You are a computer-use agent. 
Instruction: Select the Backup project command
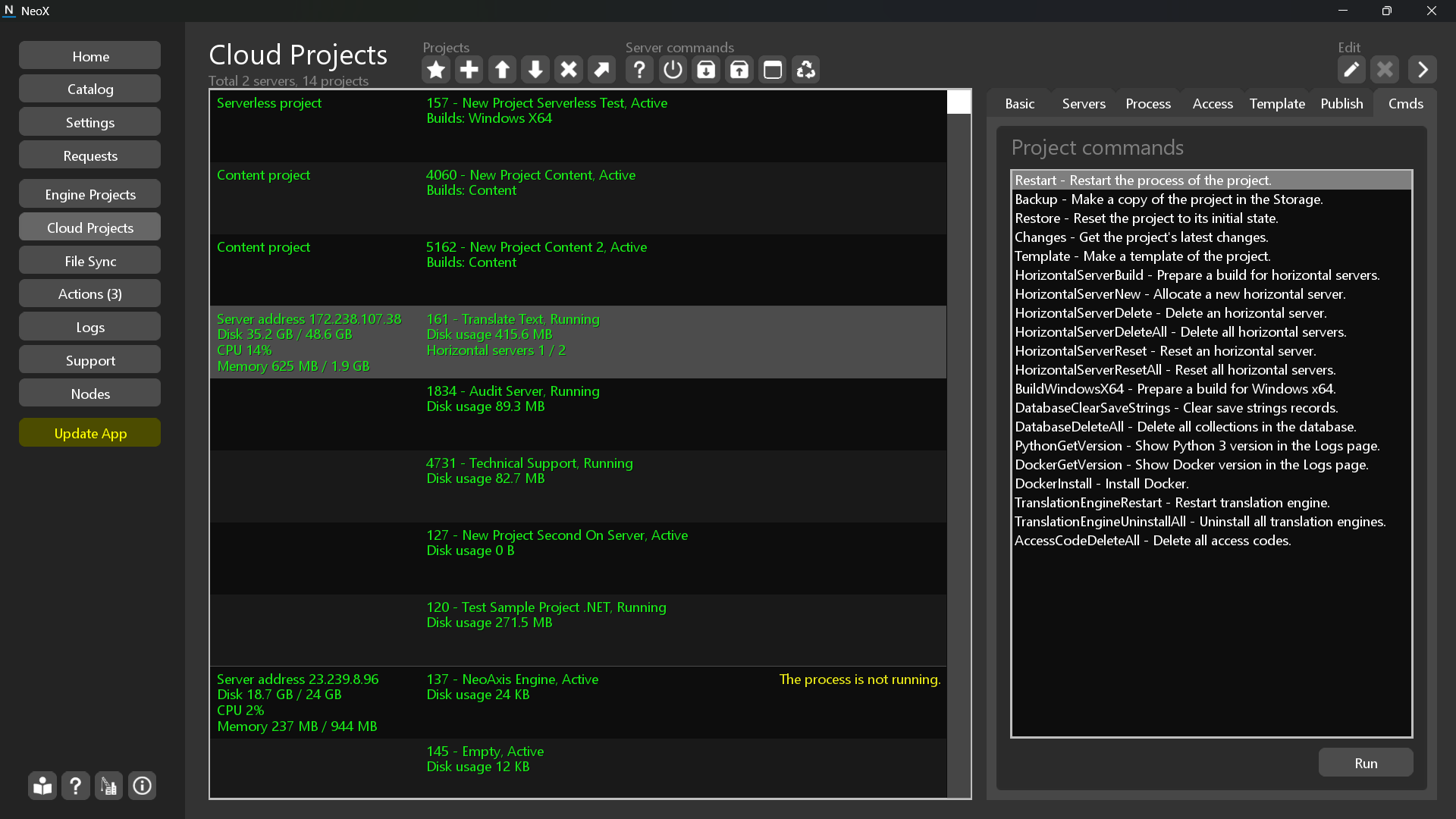click(1168, 199)
